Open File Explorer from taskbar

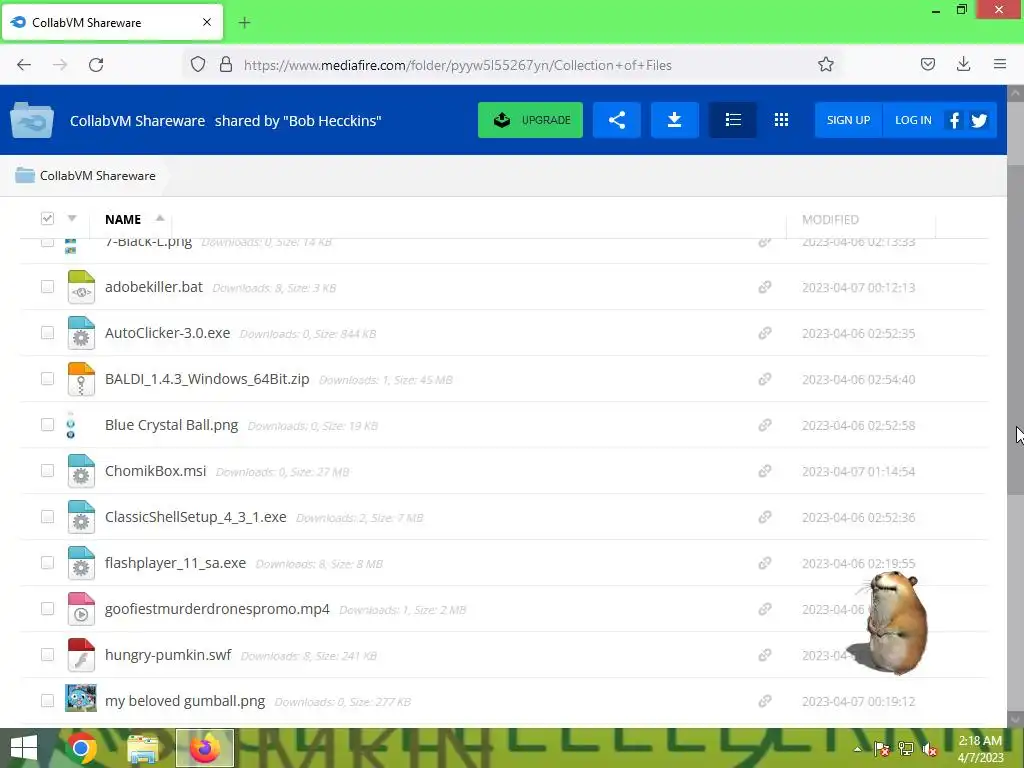pyautogui.click(x=142, y=748)
